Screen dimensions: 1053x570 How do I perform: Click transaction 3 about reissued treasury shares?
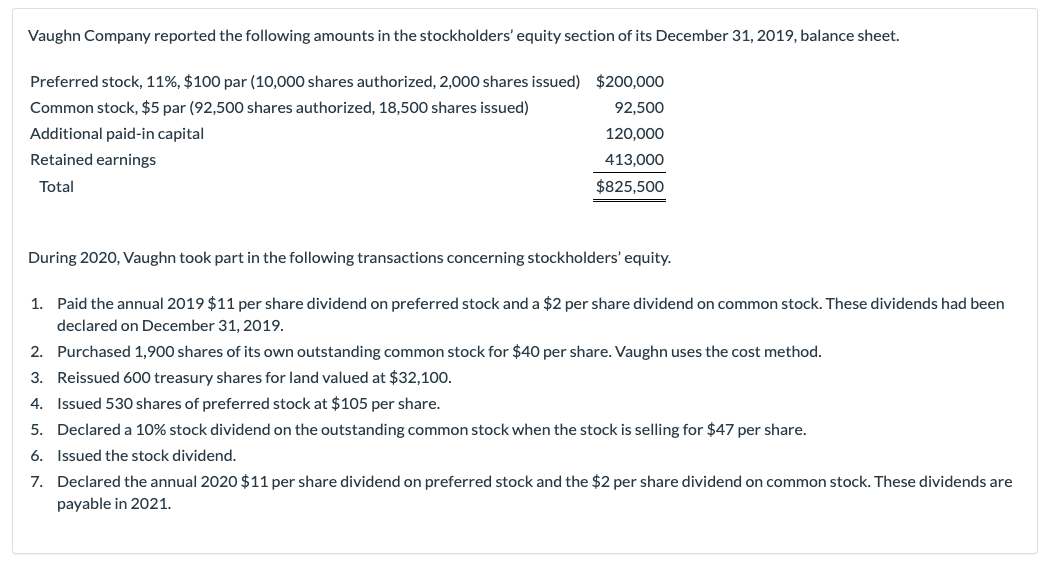pyautogui.click(x=254, y=377)
